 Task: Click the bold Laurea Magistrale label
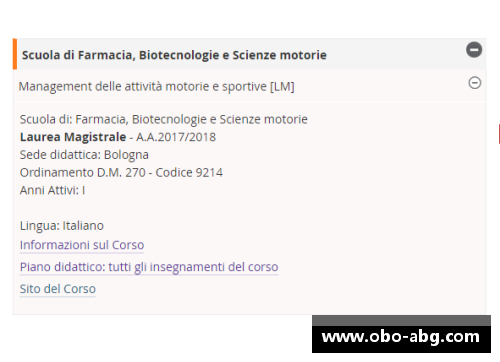73,137
